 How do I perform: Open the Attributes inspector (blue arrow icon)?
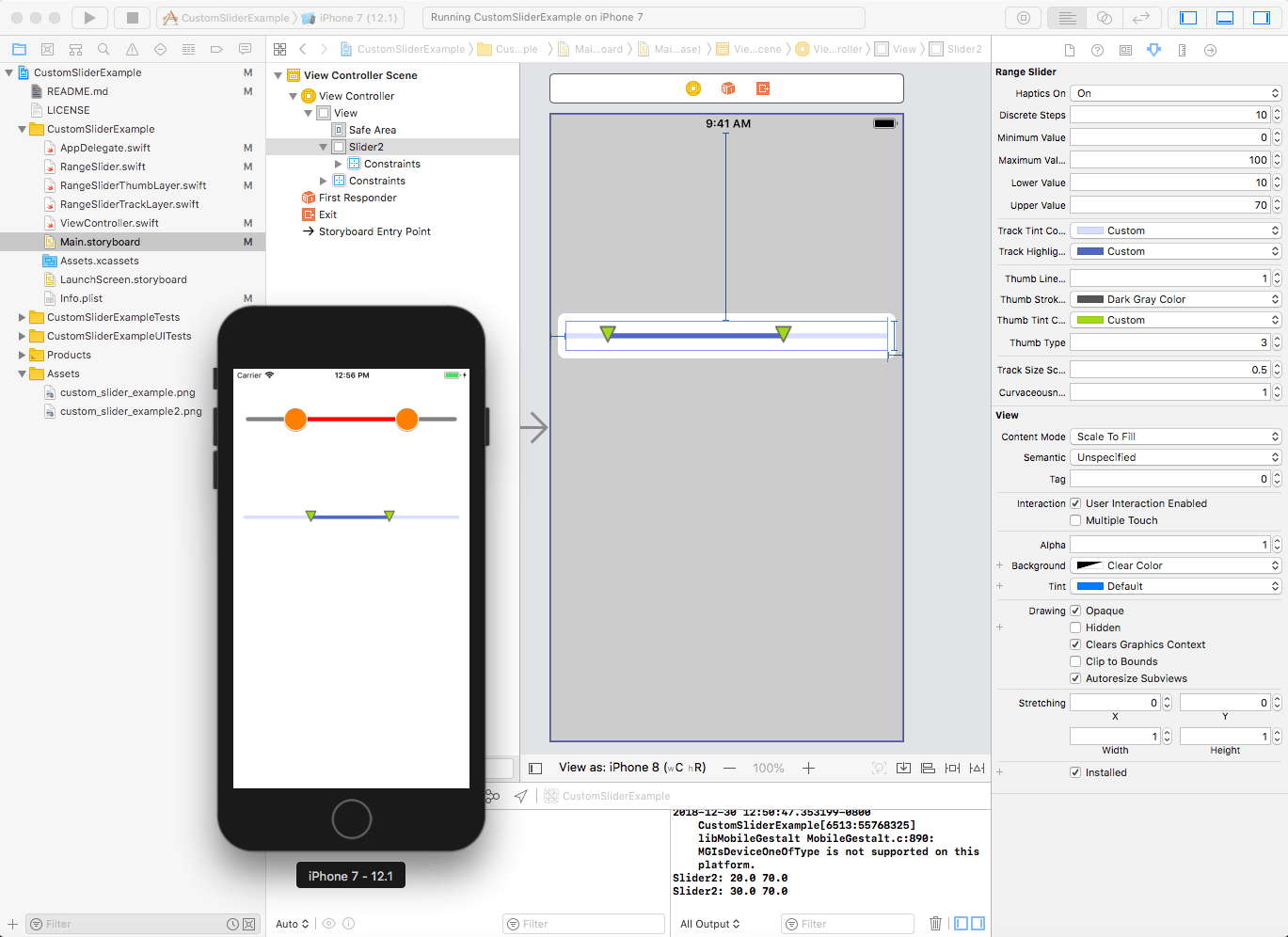[x=1154, y=50]
